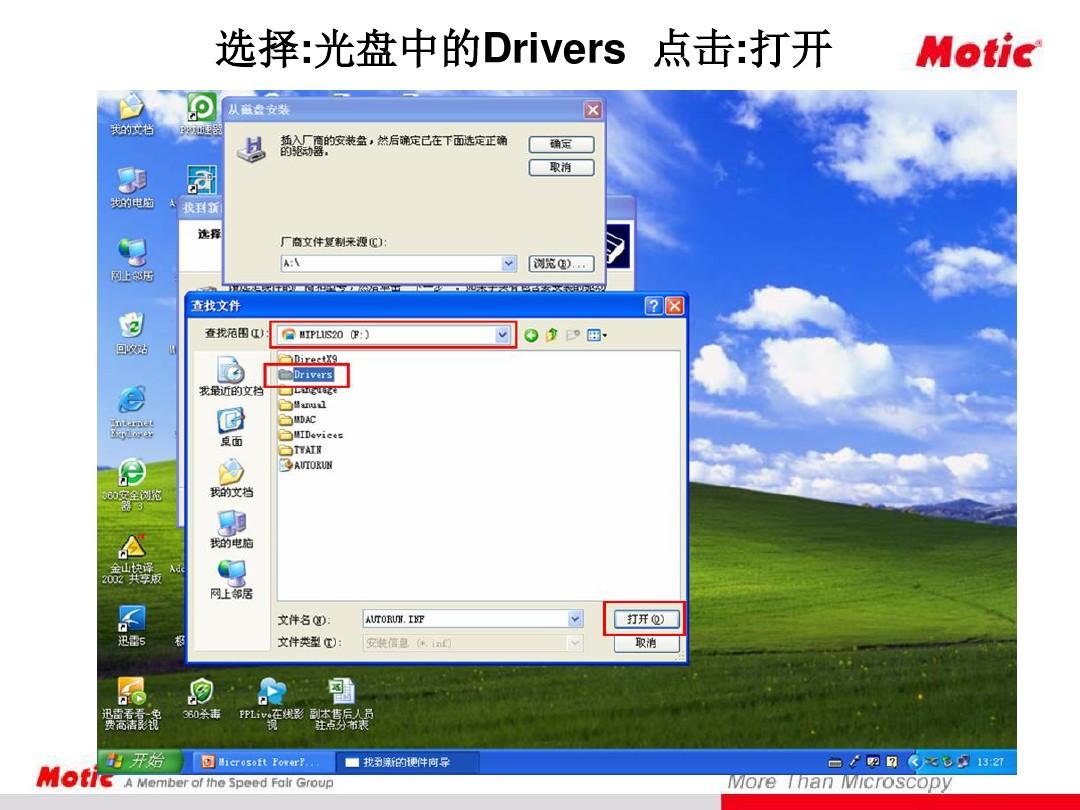This screenshot has width=1080, height=810.
Task: Open the View menu icon in file dialog
Action: click(x=595, y=335)
